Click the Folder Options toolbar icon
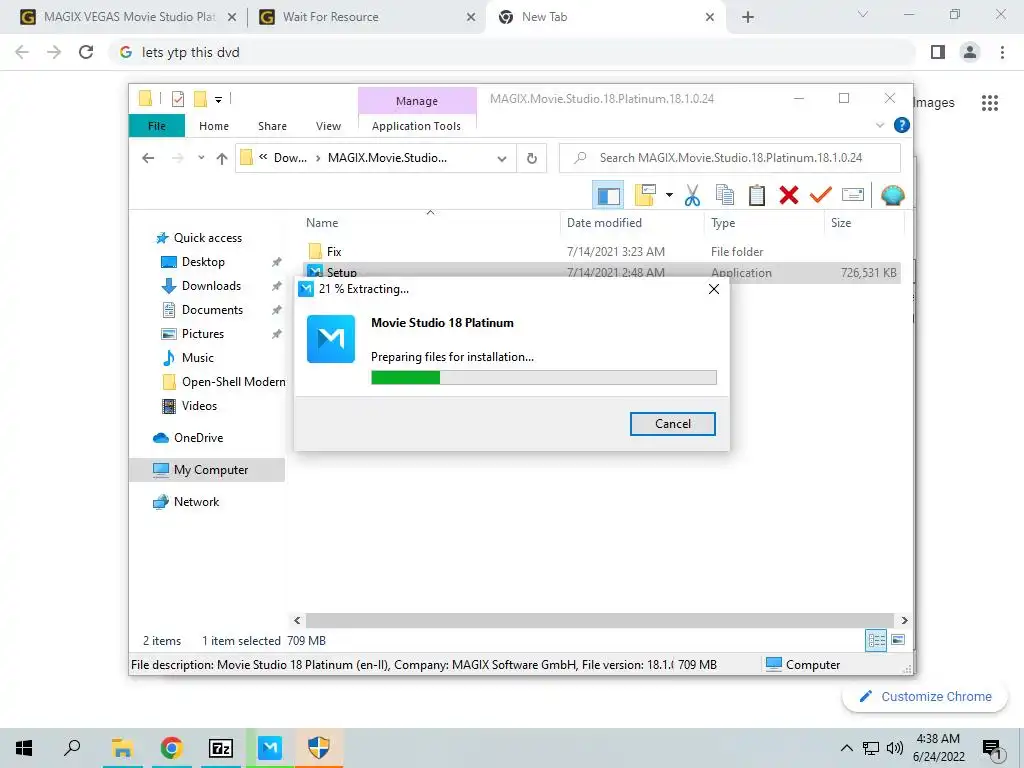 [x=645, y=195]
